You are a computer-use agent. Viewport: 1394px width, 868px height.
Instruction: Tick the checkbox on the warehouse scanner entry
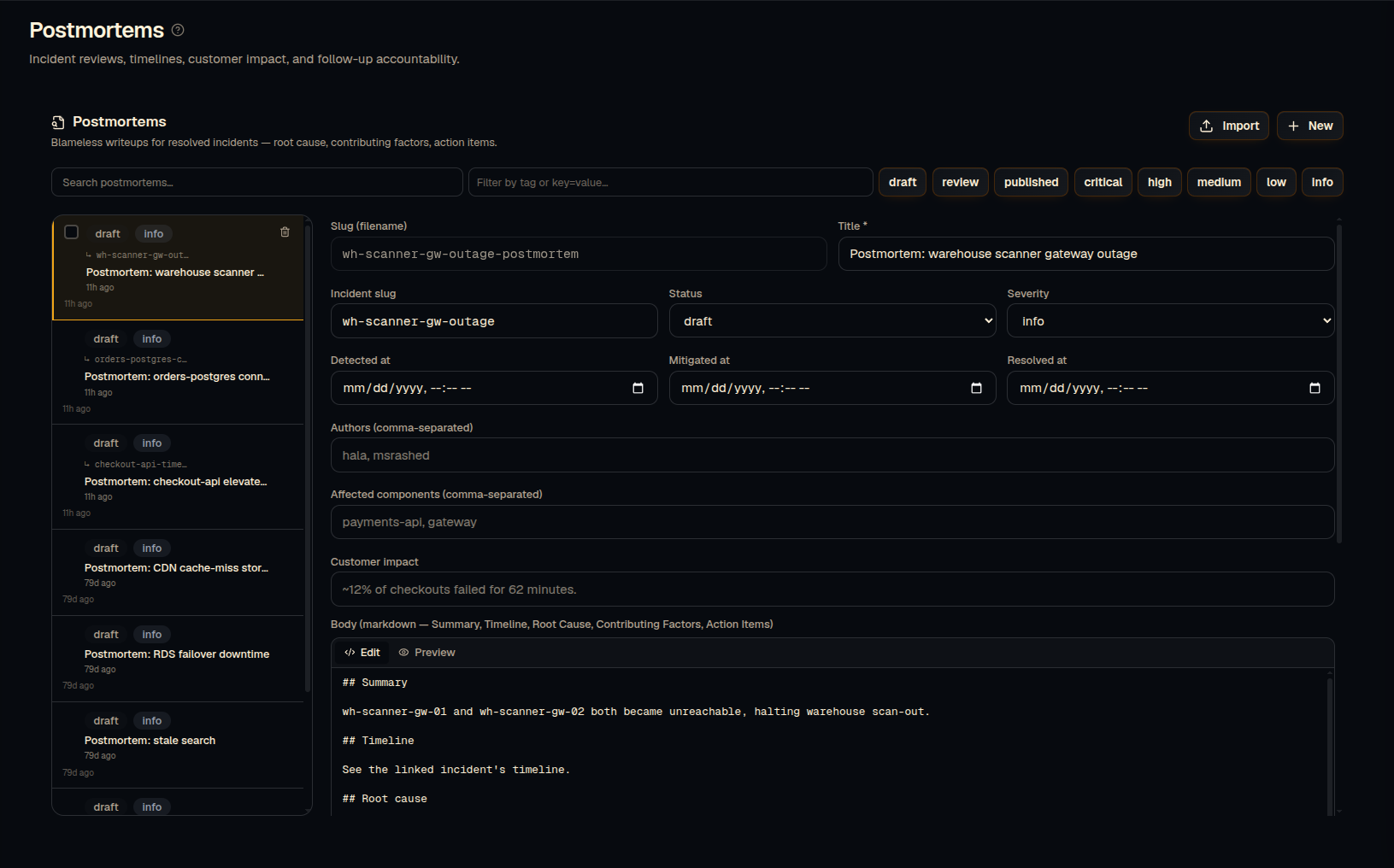pyautogui.click(x=72, y=232)
